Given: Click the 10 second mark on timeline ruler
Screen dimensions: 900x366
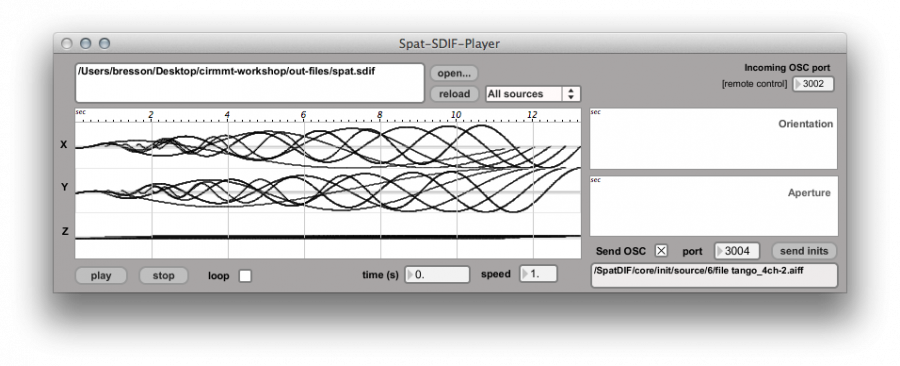Looking at the screenshot, I should pos(456,115).
